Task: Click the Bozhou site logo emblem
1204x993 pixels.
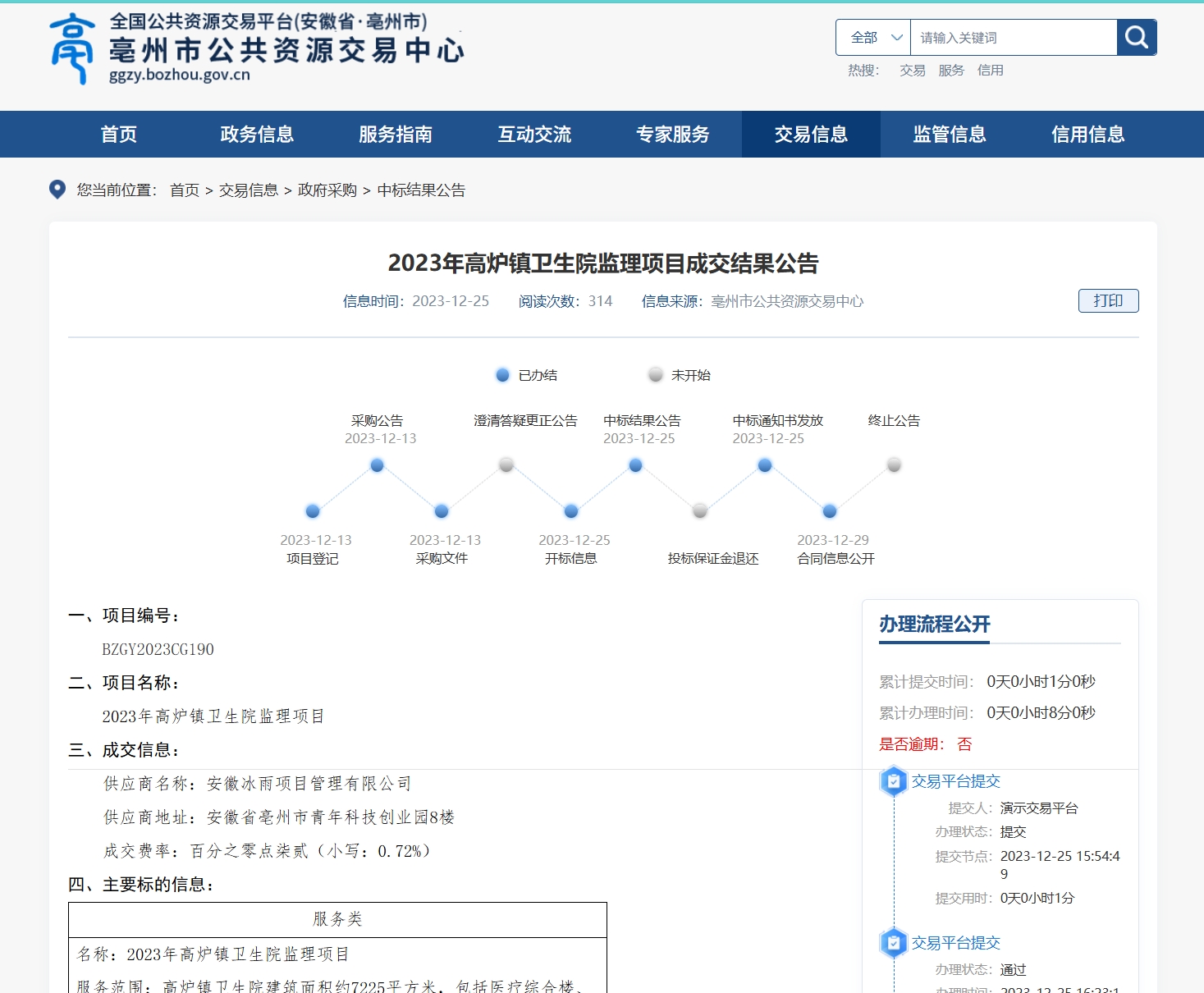Action: point(72,49)
